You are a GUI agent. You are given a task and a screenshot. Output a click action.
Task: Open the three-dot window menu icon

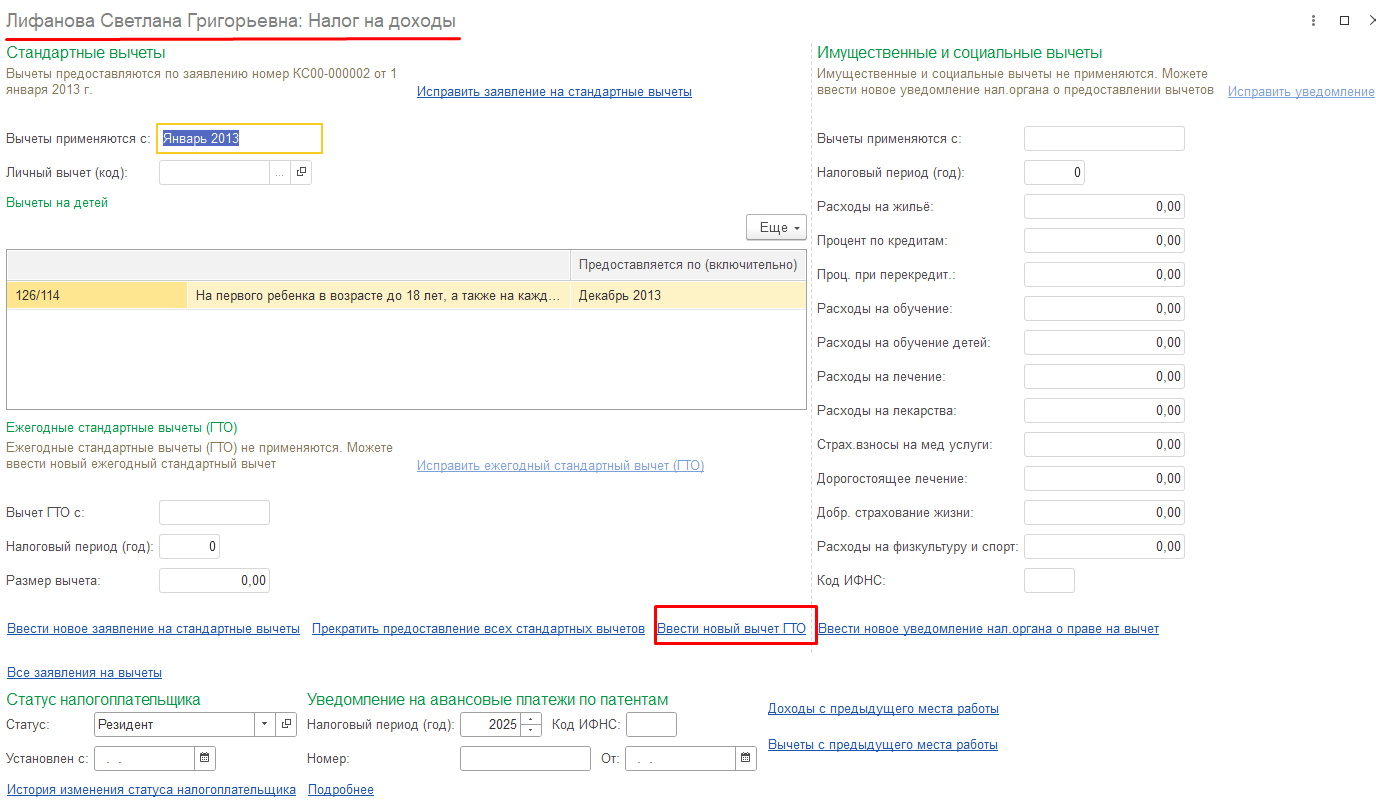1313,20
